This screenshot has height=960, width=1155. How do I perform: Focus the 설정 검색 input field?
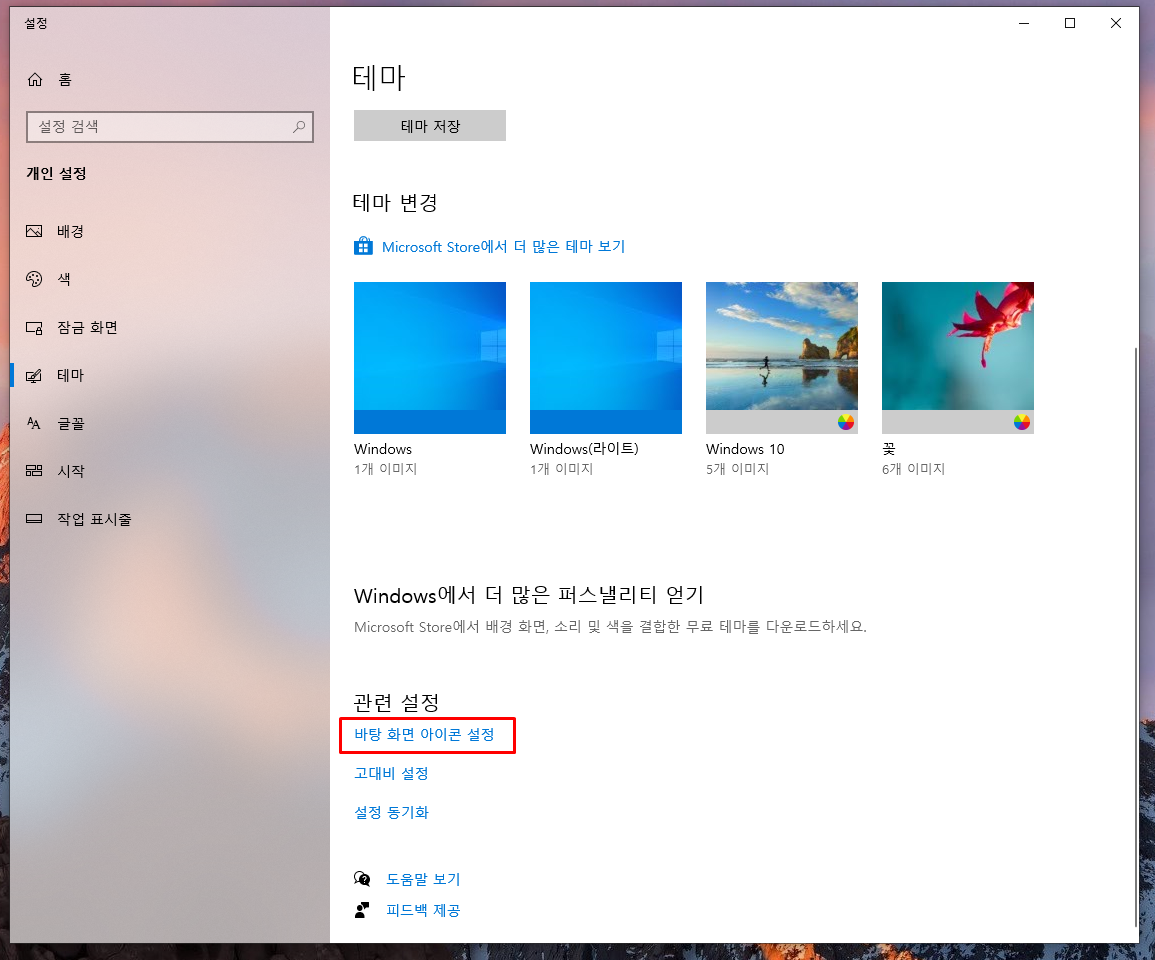coord(169,127)
